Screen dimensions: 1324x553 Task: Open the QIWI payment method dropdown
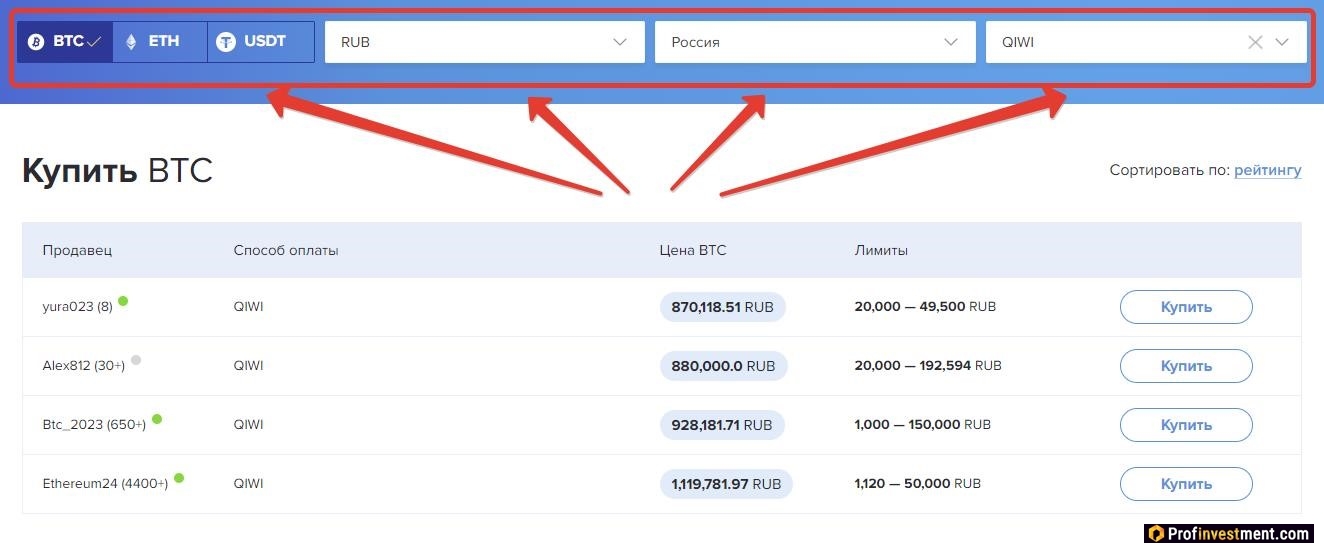1146,42
